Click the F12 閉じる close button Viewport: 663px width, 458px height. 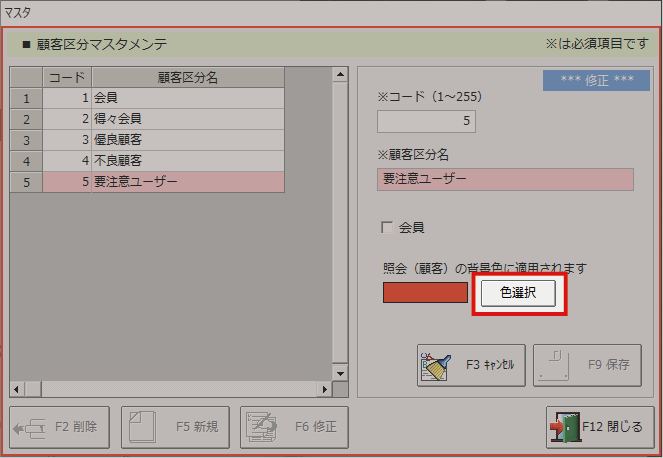[600, 427]
